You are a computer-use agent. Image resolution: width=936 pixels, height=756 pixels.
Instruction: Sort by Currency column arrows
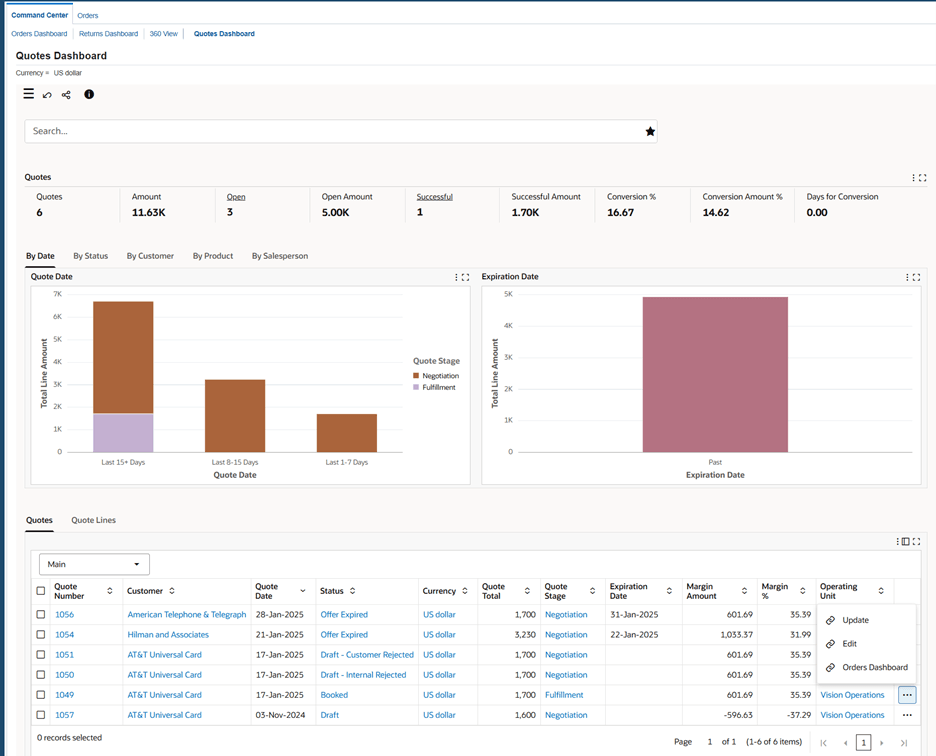coord(465,591)
